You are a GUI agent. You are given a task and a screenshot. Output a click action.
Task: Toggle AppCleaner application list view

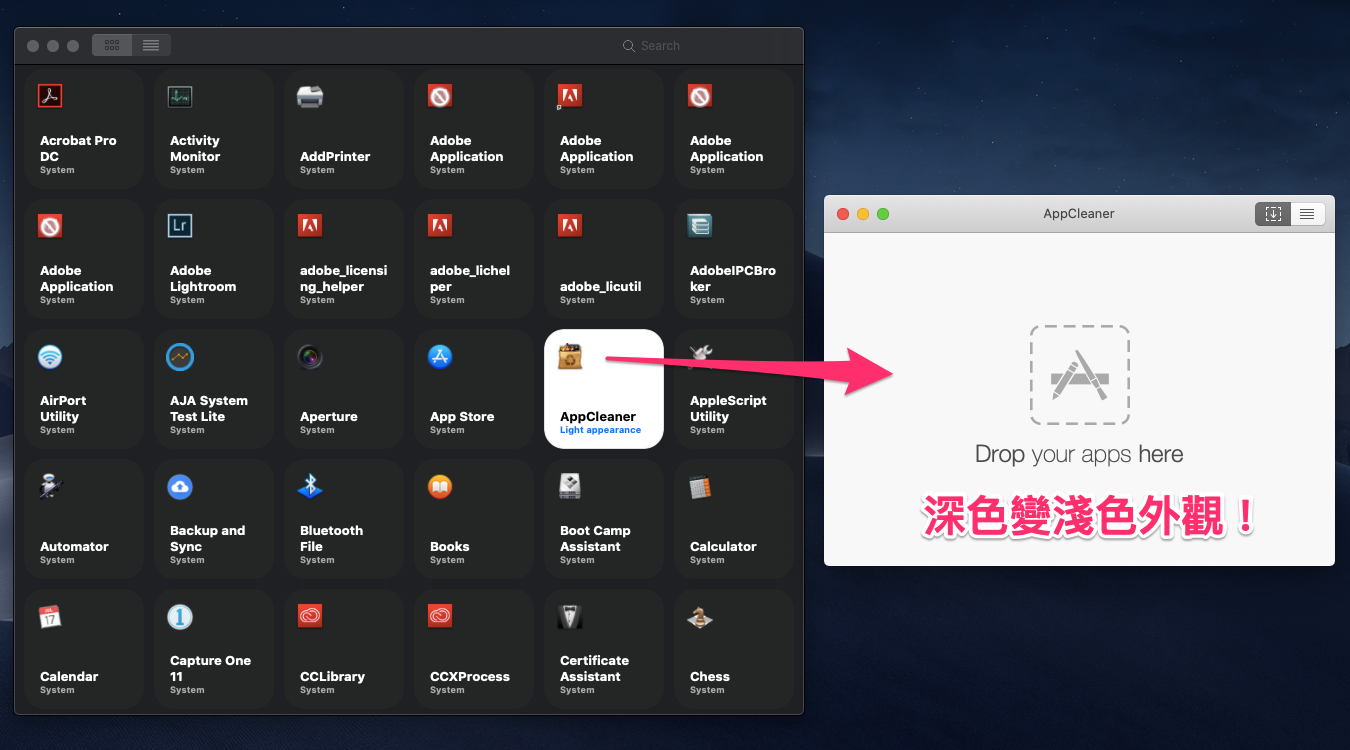coord(1307,214)
